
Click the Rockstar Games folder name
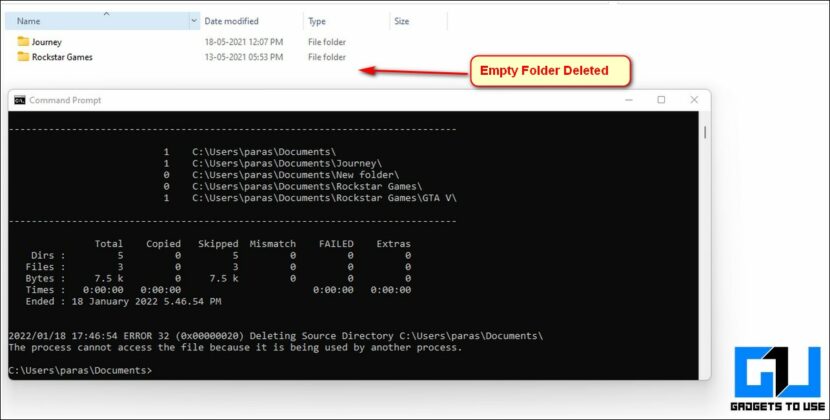tap(62, 57)
